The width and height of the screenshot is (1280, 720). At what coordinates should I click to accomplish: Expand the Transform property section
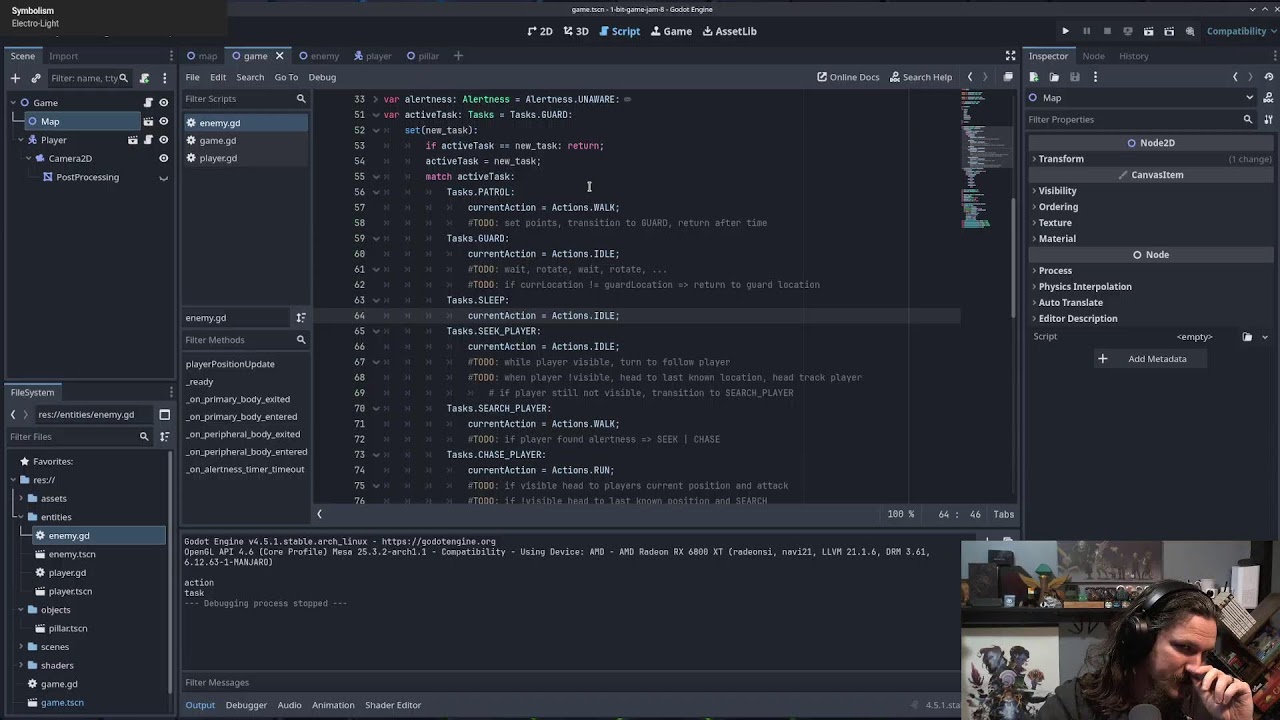tap(1150, 159)
